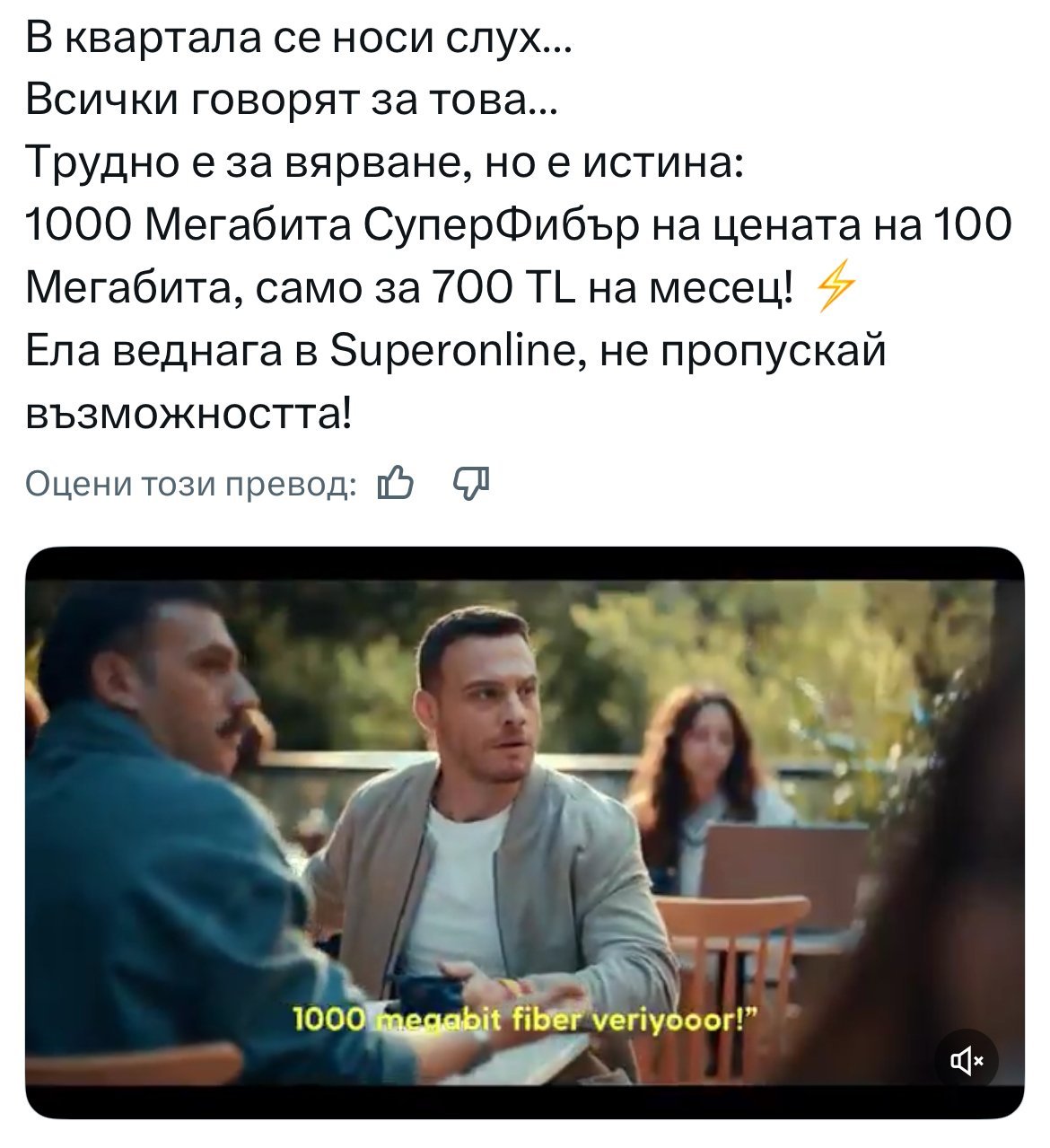Rate the translation with thumbs down
1050x1148 pixels.
[x=471, y=484]
